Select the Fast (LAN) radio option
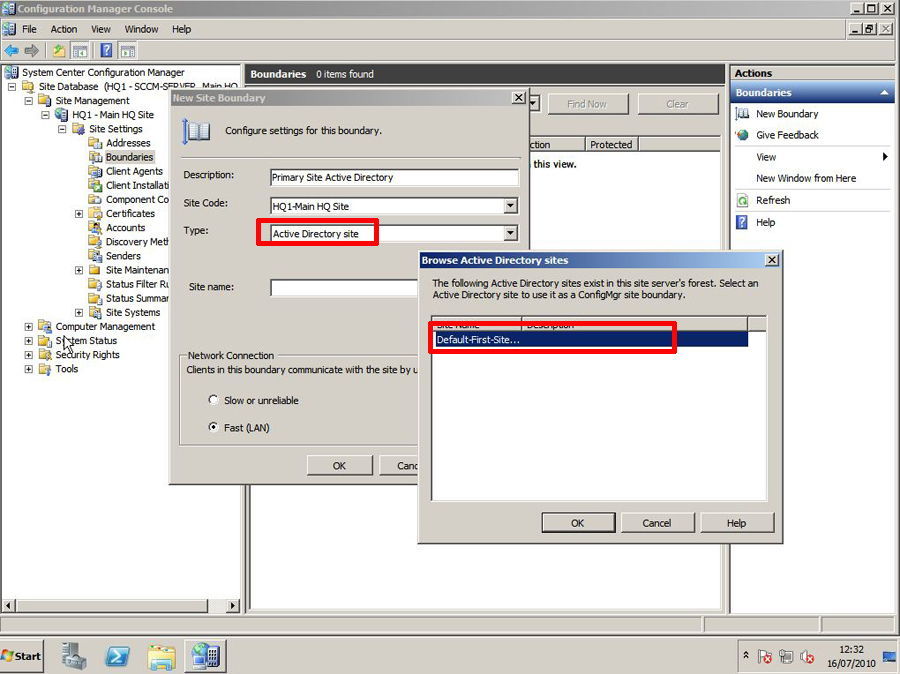 point(214,427)
